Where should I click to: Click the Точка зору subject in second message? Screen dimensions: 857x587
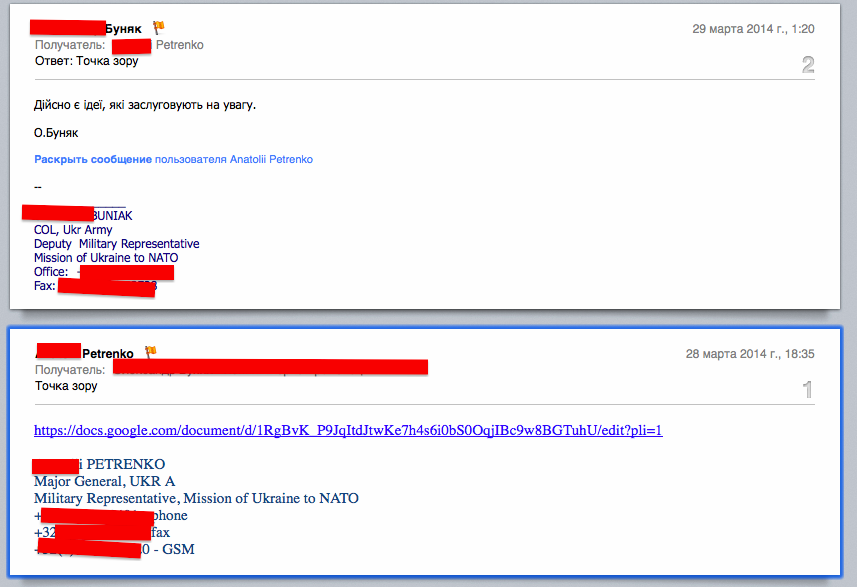click(66, 386)
